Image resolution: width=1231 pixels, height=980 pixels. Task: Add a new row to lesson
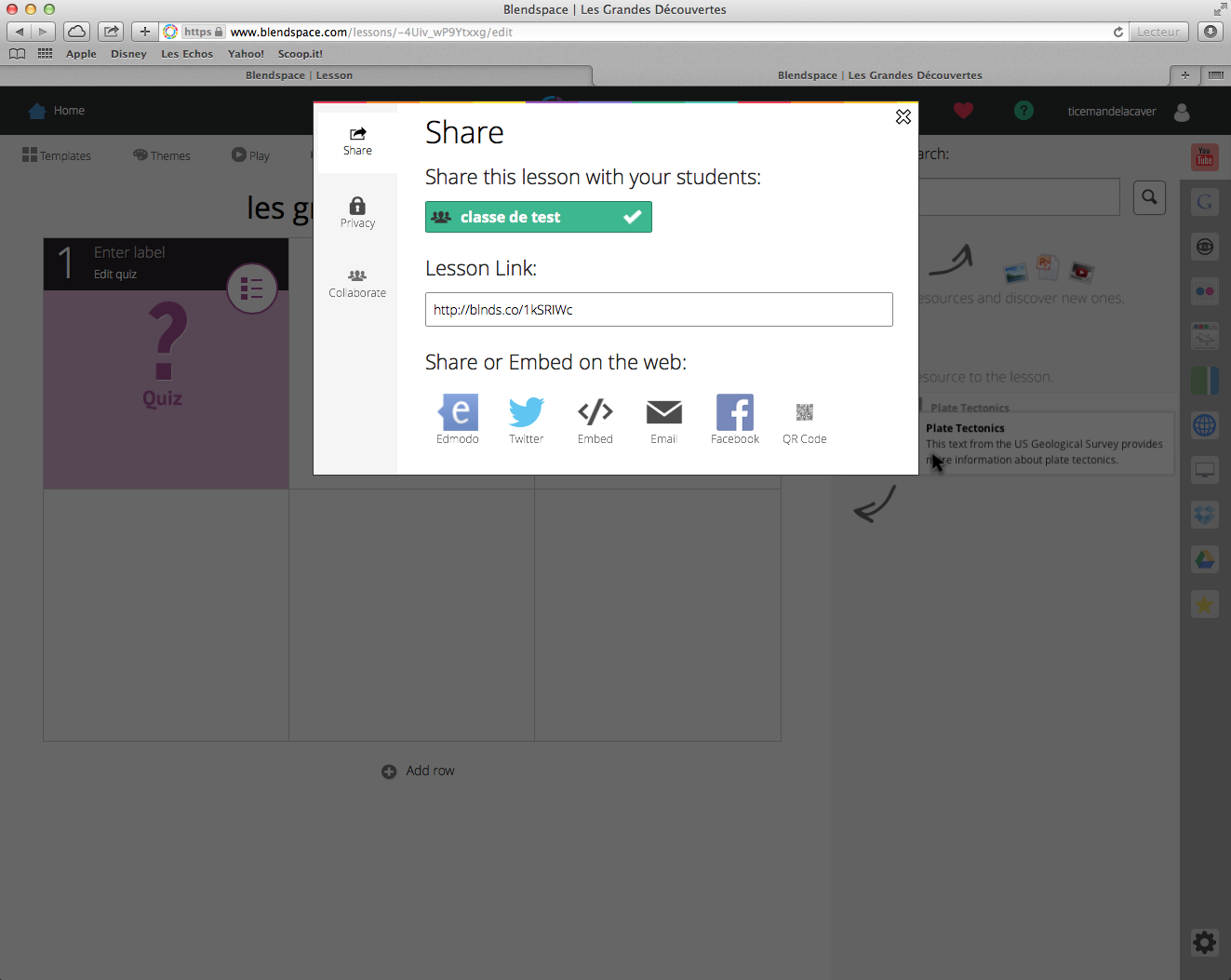coord(418,771)
